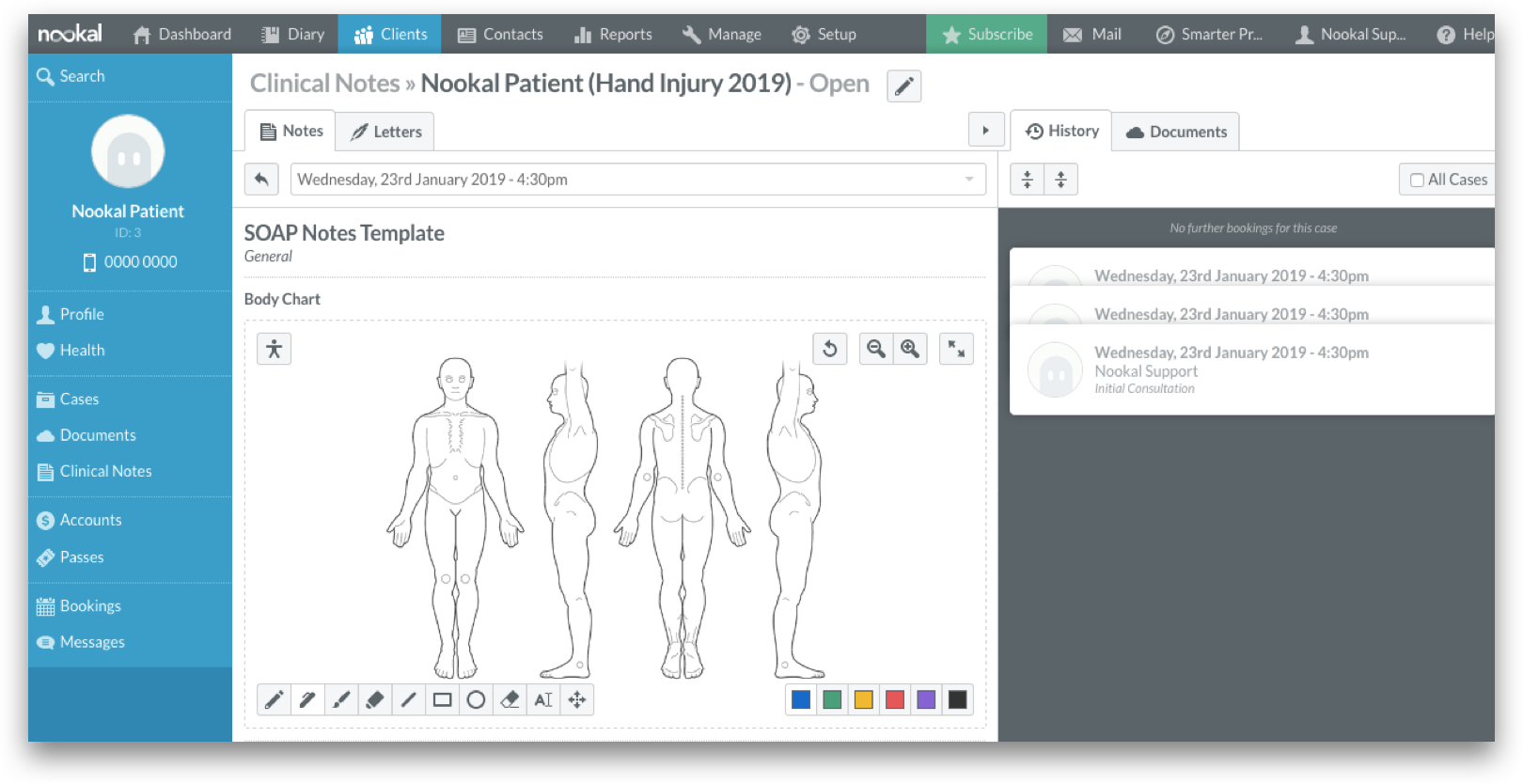The width and height of the screenshot is (1523, 784).
Task: Click the undo rotate arrow on body chart
Action: [x=830, y=349]
